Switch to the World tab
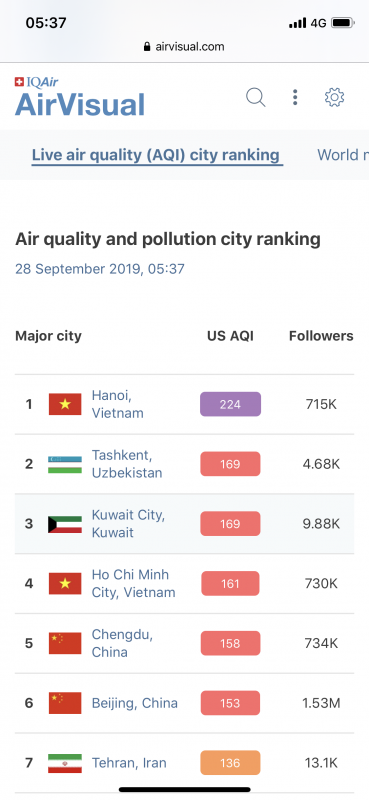Image resolution: width=369 pixels, height=800 pixels. tap(343, 155)
